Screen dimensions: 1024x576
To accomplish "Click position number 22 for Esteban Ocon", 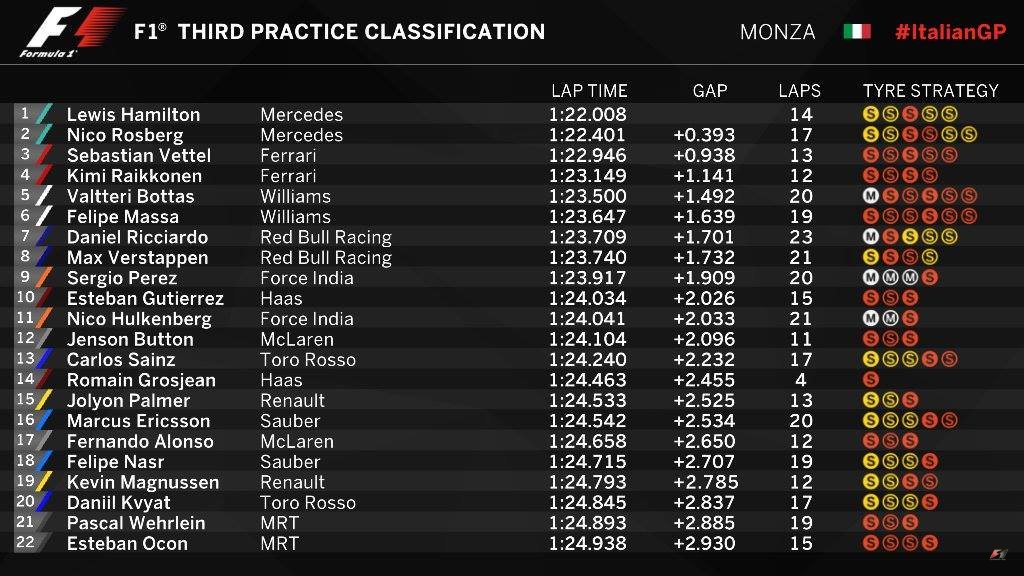I will pos(24,542).
